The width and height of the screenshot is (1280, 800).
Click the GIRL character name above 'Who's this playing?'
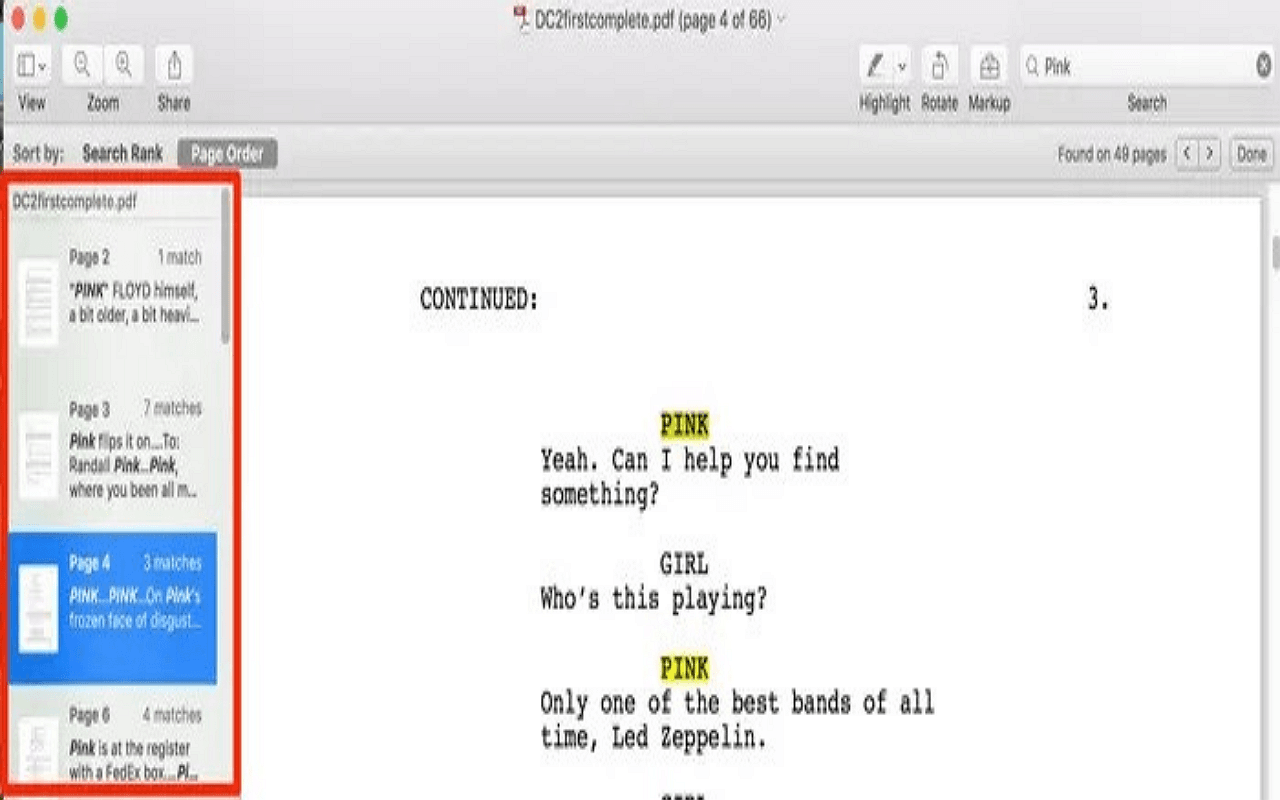[685, 564]
